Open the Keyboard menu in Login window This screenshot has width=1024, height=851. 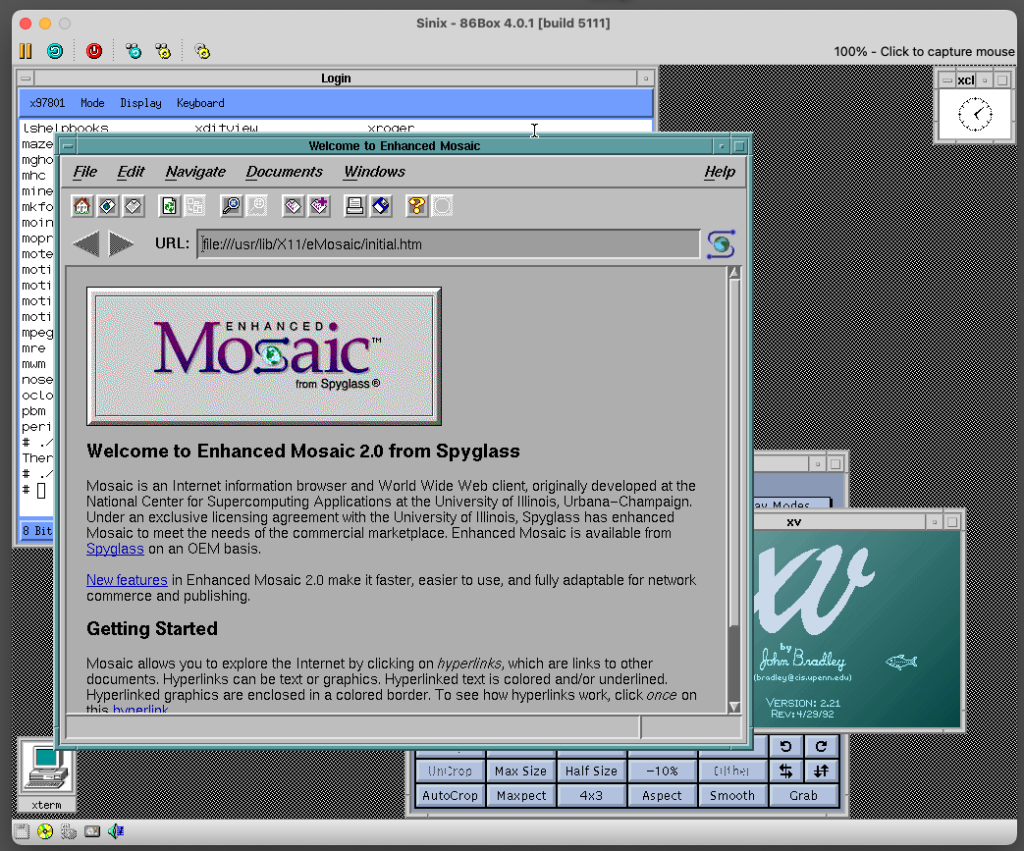[200, 103]
